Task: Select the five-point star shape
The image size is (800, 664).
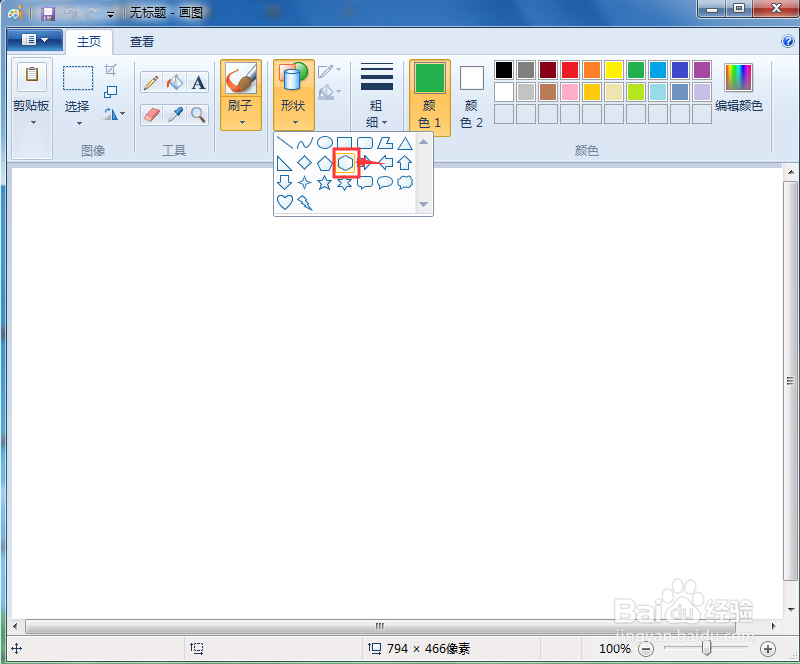Action: click(x=324, y=182)
